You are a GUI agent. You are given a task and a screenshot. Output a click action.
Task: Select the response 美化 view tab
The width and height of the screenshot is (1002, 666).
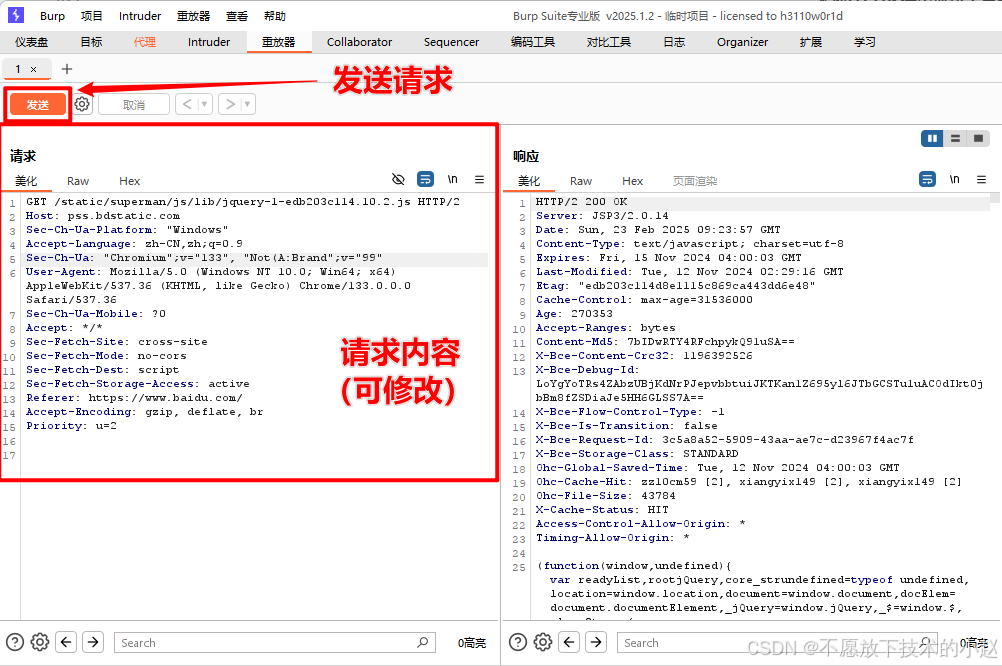coord(528,181)
